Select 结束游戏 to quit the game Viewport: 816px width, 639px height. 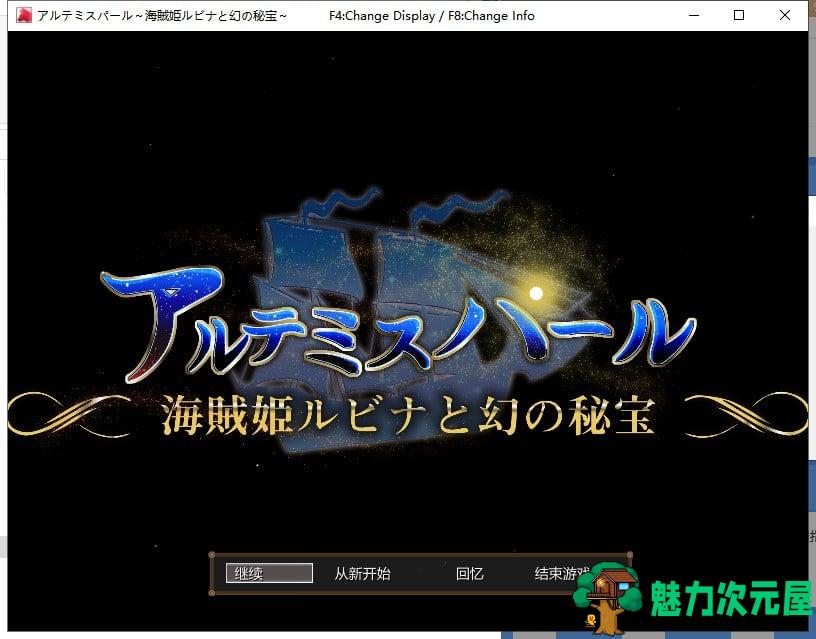(x=562, y=573)
